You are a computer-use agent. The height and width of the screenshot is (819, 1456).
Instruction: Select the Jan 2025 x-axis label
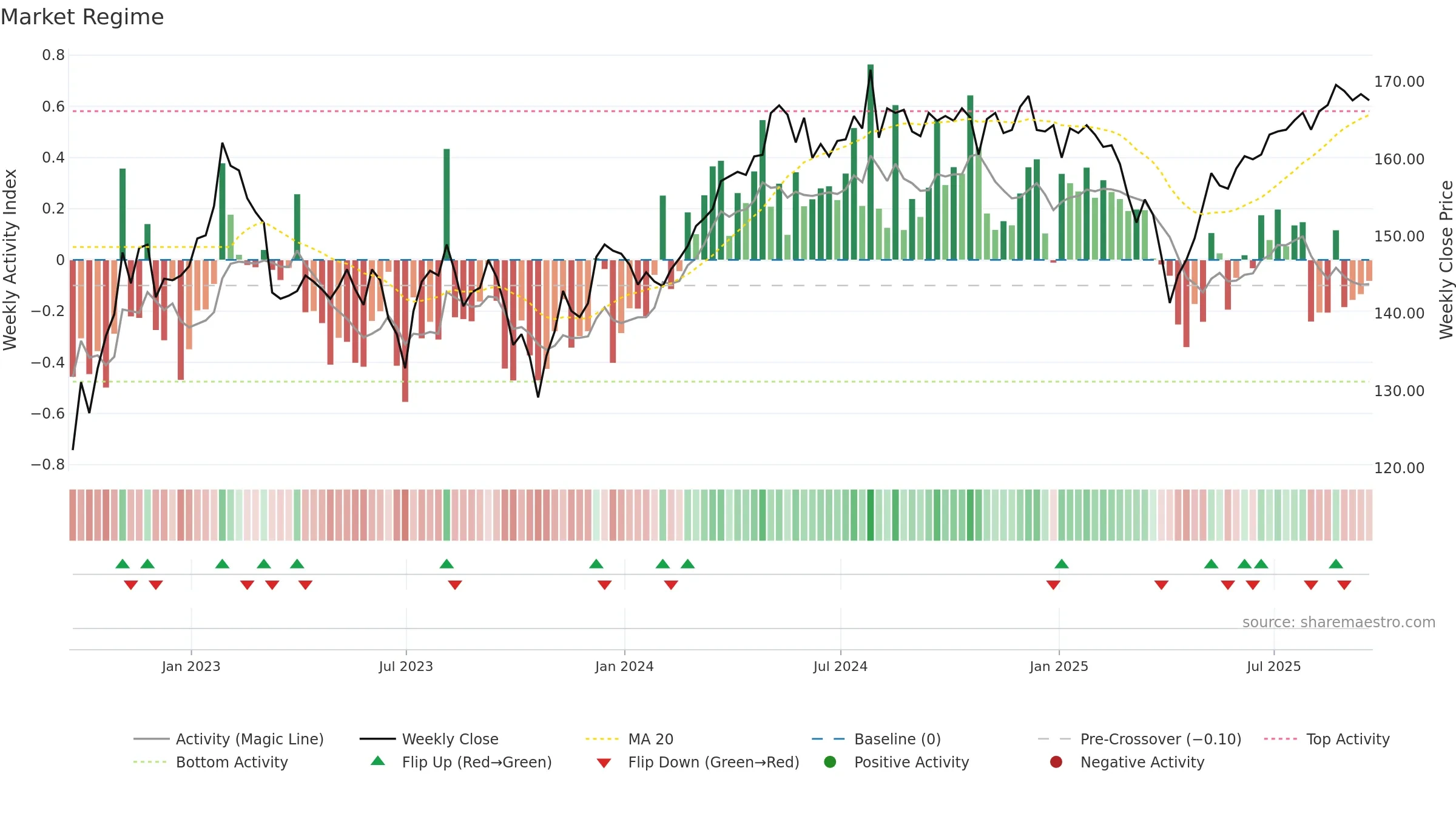click(1059, 666)
